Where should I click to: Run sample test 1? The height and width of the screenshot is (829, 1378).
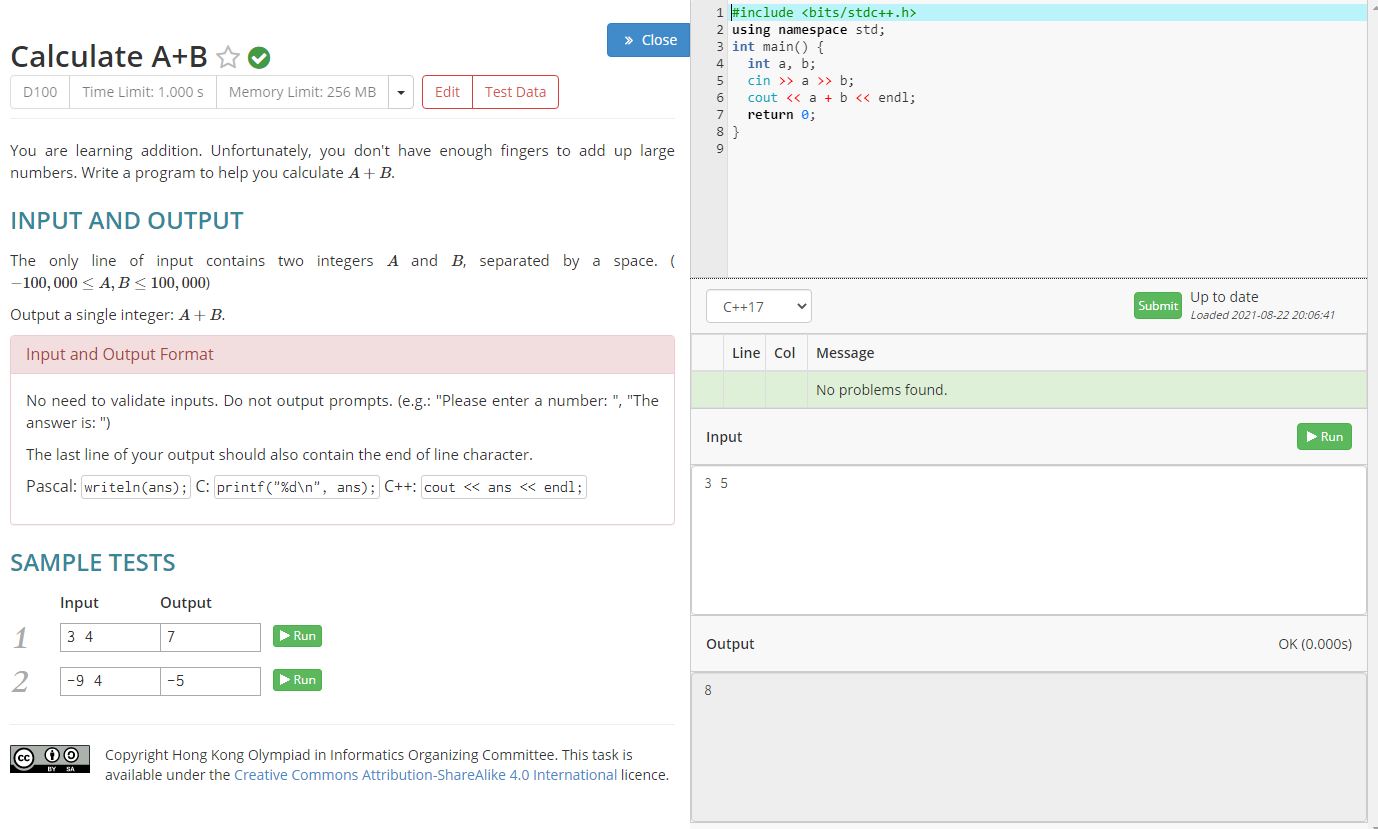point(297,636)
